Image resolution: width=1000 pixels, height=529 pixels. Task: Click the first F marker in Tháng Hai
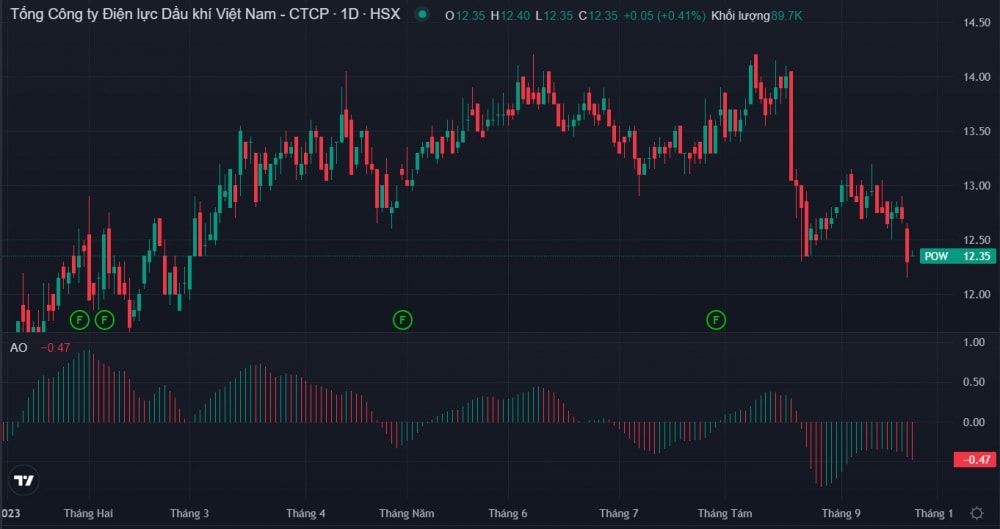[x=79, y=320]
